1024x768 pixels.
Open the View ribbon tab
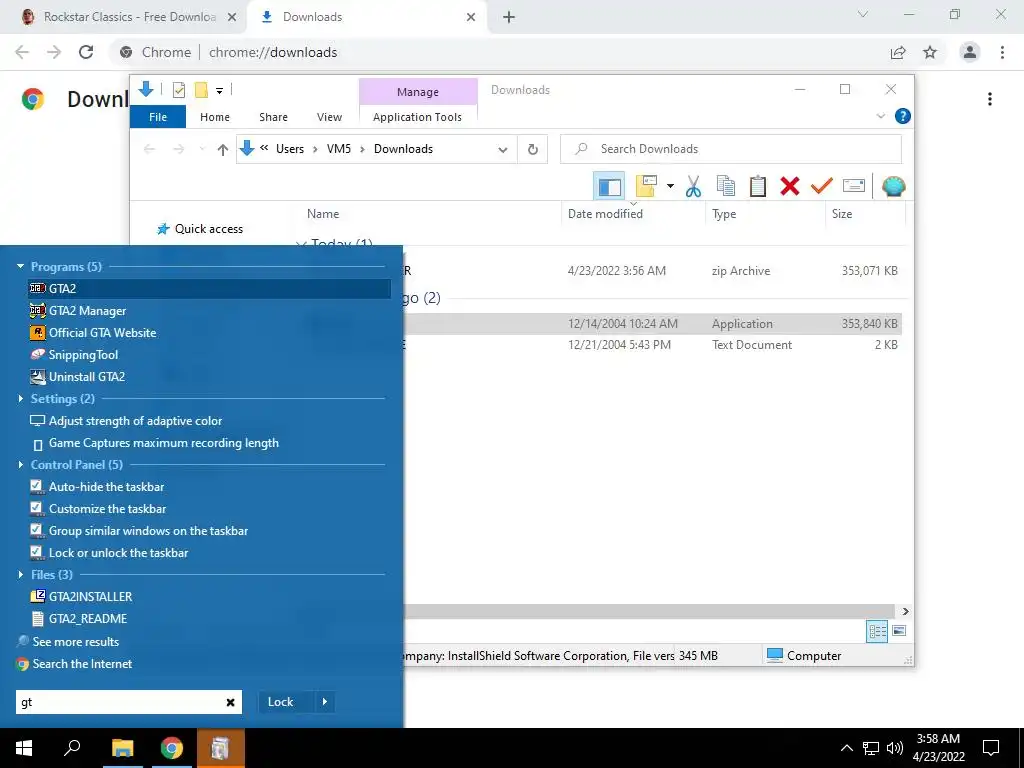coord(329,117)
